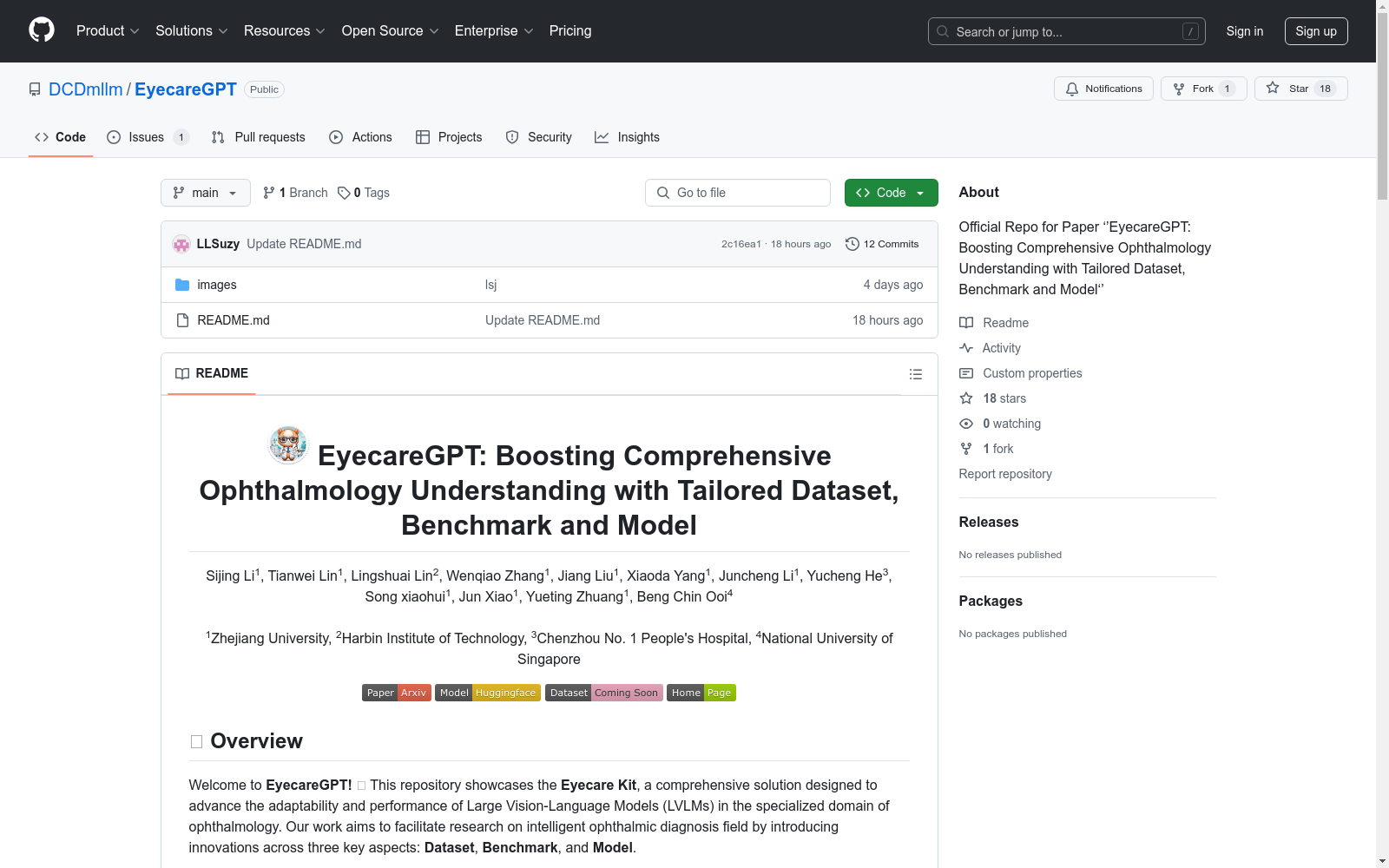Select the README tab in file viewer
1389x868 pixels.
[212, 373]
